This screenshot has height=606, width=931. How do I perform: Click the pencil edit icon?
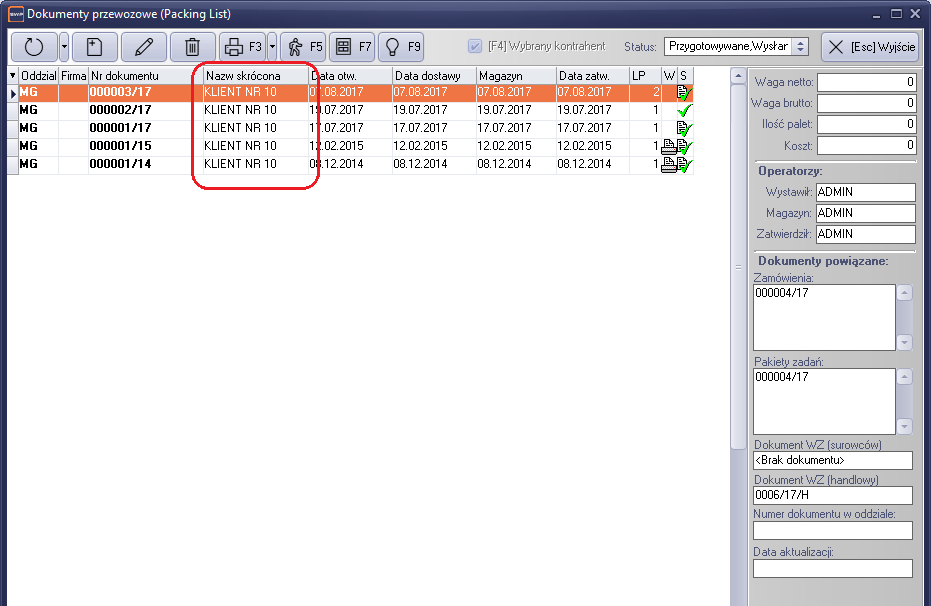pos(143,47)
